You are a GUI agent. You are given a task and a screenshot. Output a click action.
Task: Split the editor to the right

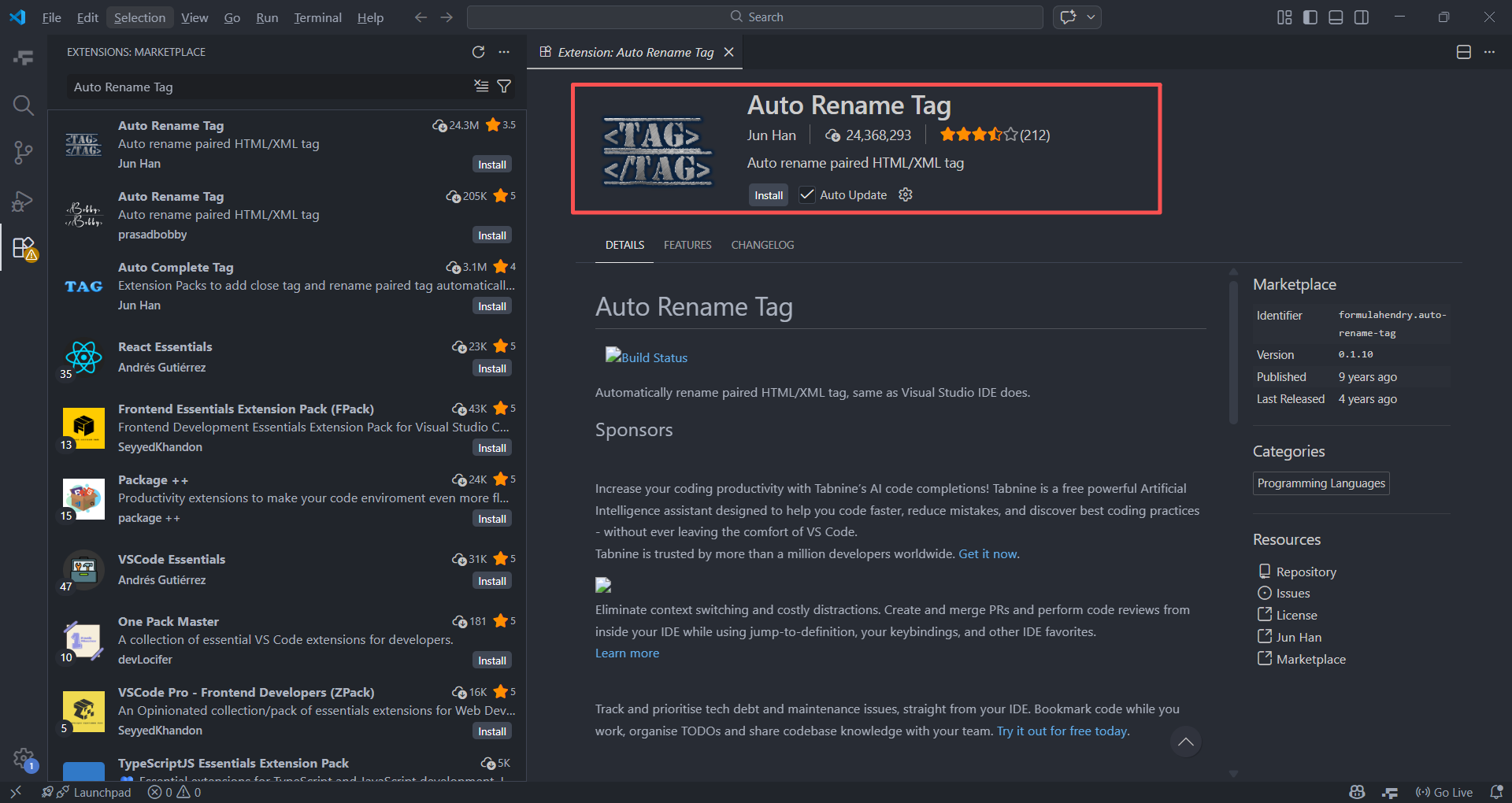pyautogui.click(x=1464, y=52)
